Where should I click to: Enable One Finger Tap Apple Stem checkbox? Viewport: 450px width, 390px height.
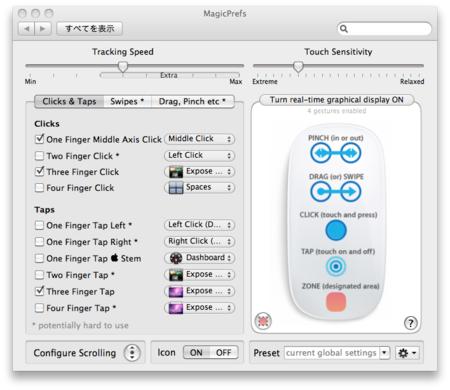coord(39,258)
